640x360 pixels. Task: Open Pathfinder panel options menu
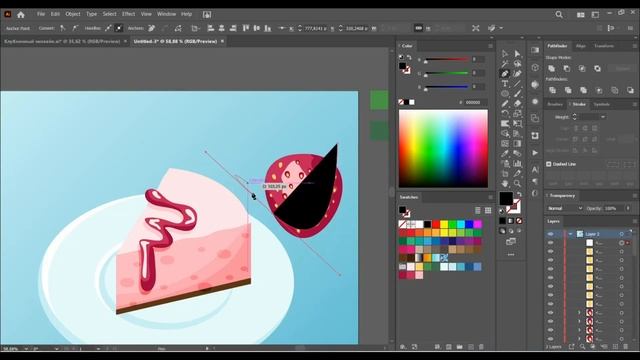pyautogui.click(x=635, y=46)
